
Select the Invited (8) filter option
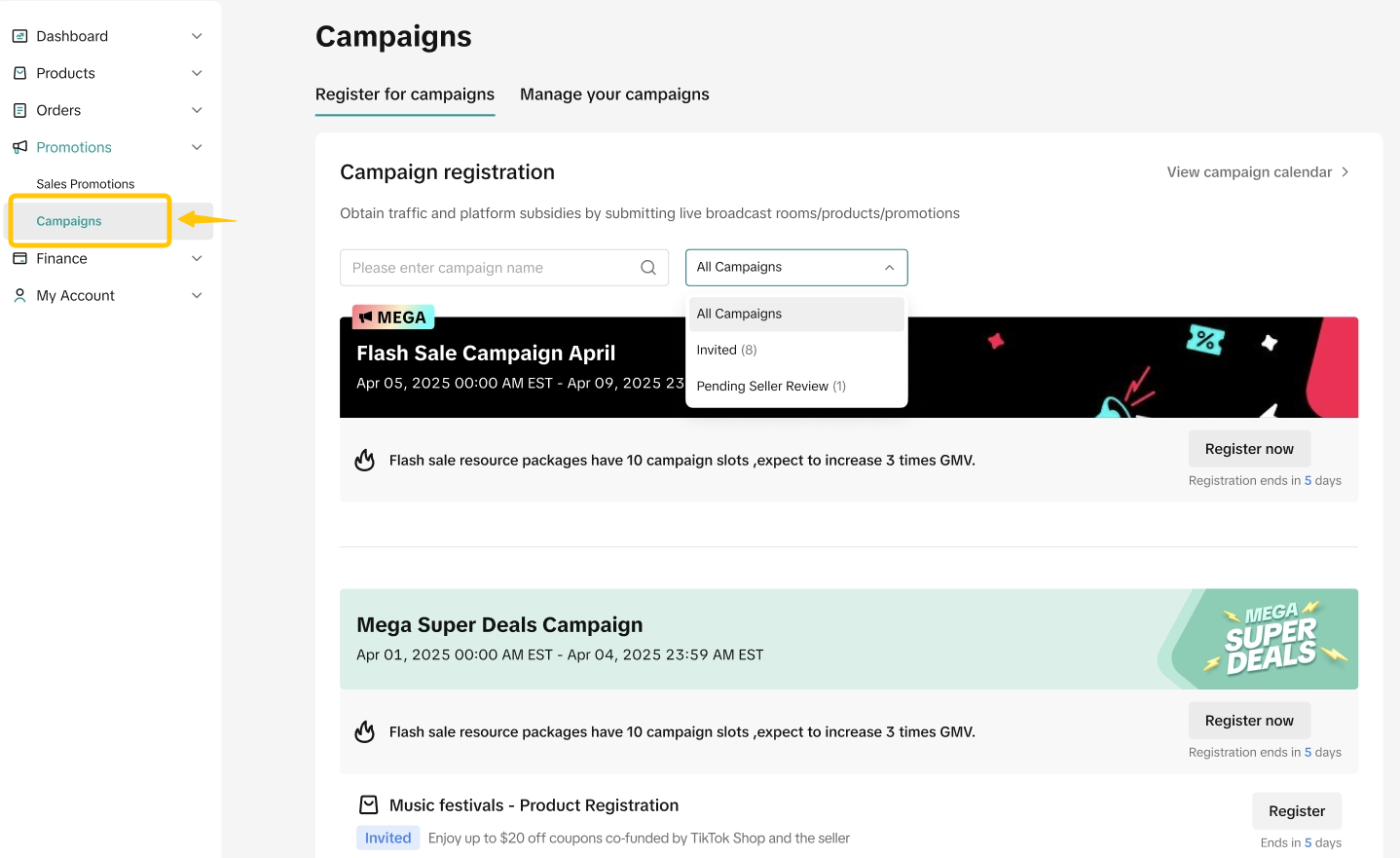(x=726, y=350)
